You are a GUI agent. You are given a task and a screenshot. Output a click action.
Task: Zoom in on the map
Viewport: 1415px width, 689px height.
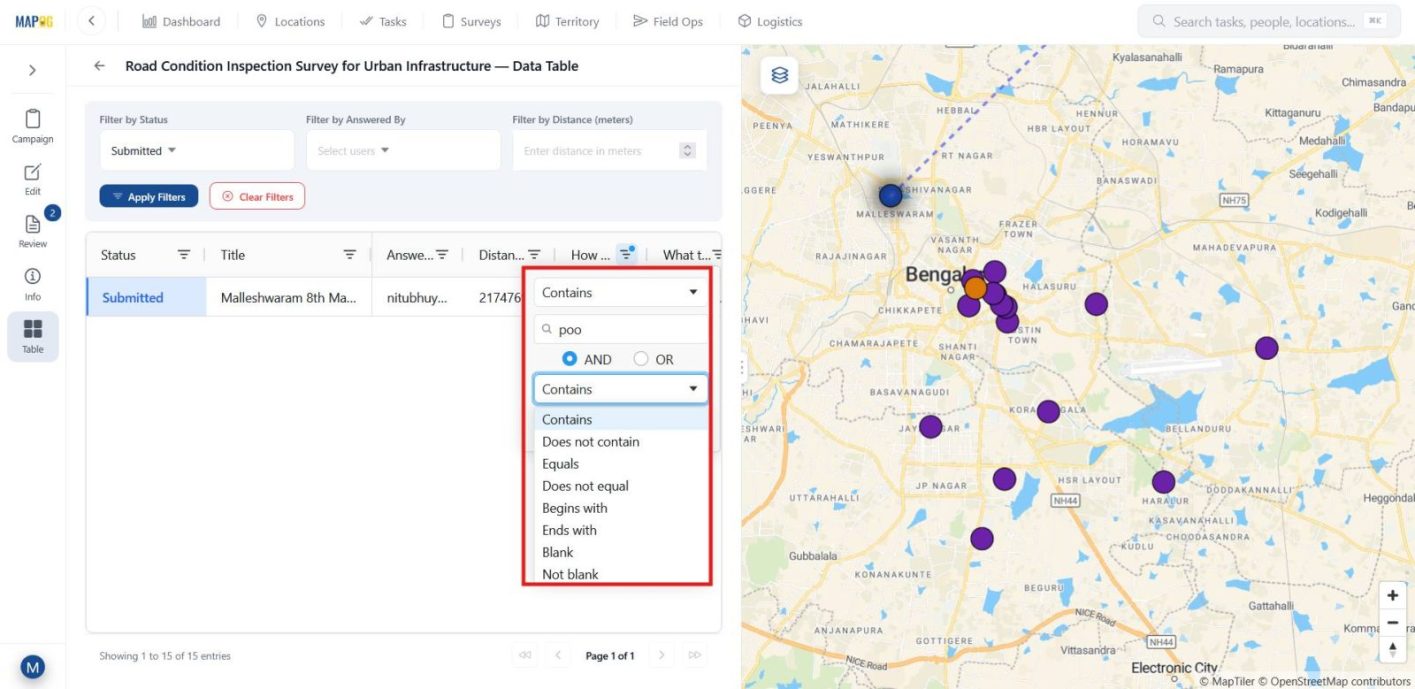1392,595
